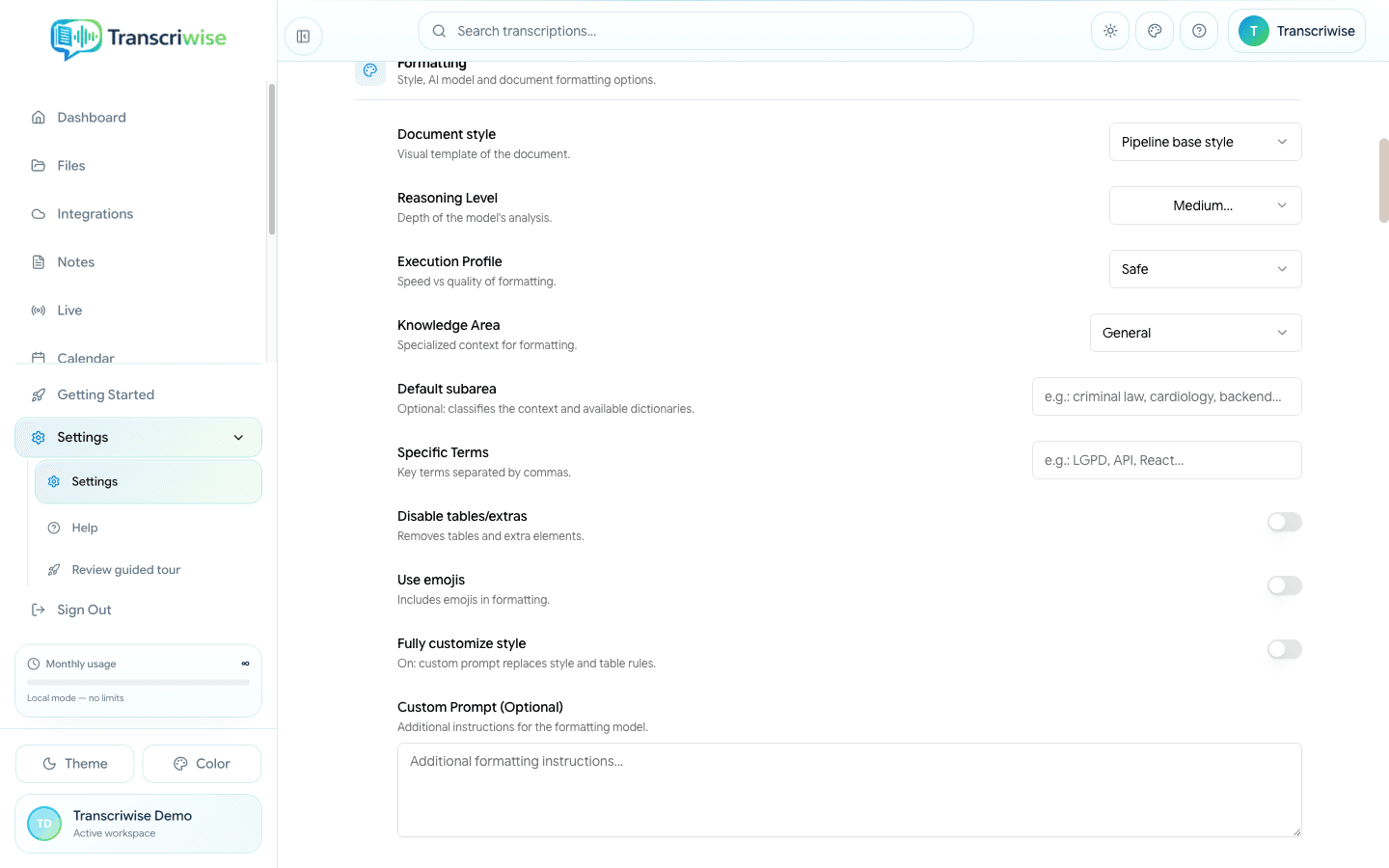Click the Theme button

click(x=75, y=764)
